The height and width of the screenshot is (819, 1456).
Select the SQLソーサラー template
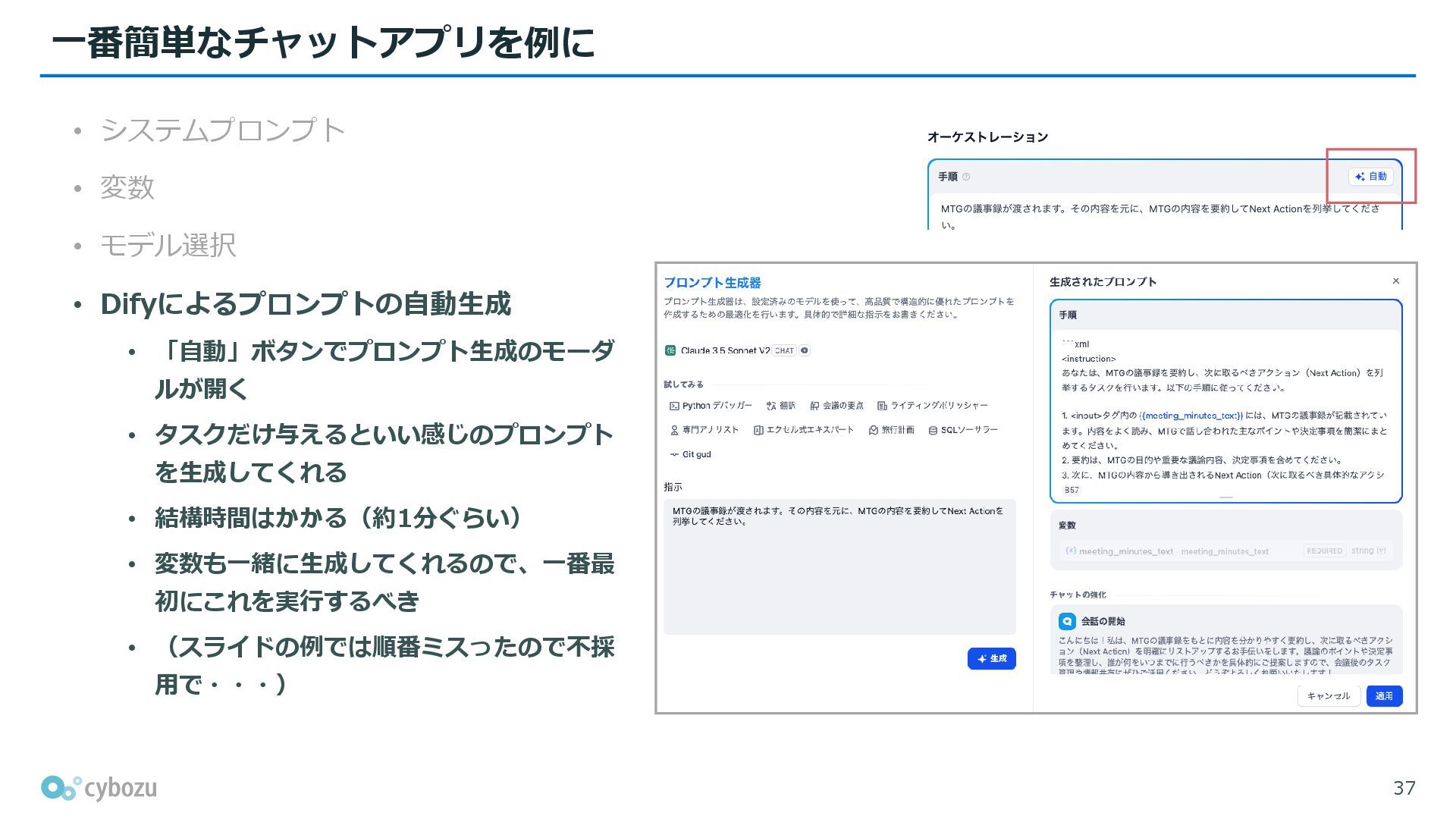pyautogui.click(x=963, y=430)
